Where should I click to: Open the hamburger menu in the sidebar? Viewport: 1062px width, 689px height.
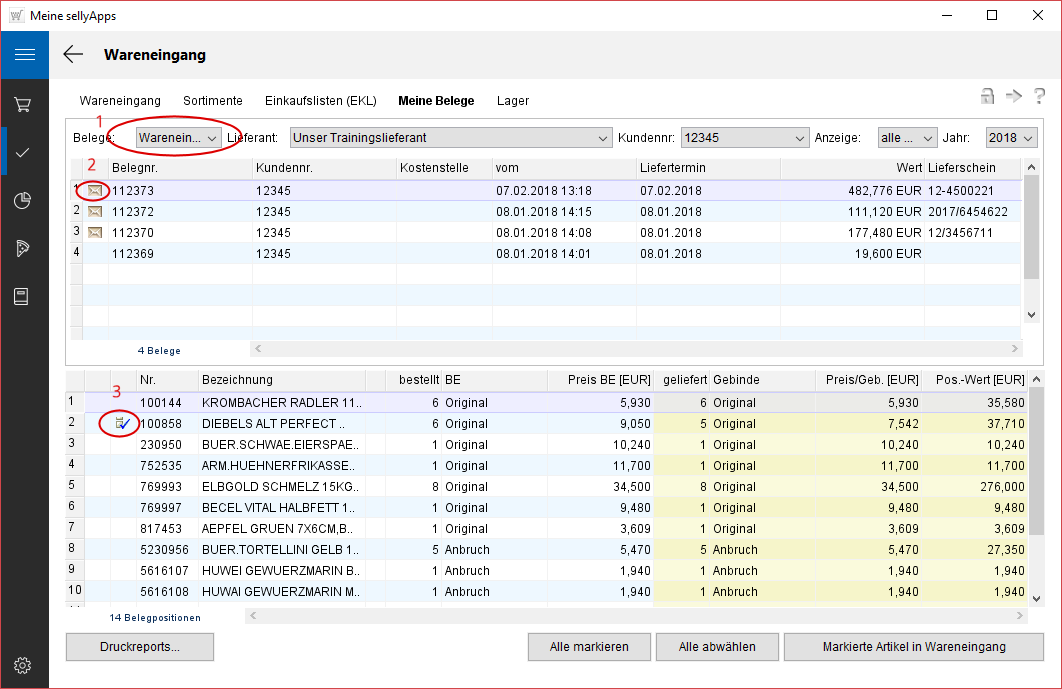pyautogui.click(x=24, y=55)
